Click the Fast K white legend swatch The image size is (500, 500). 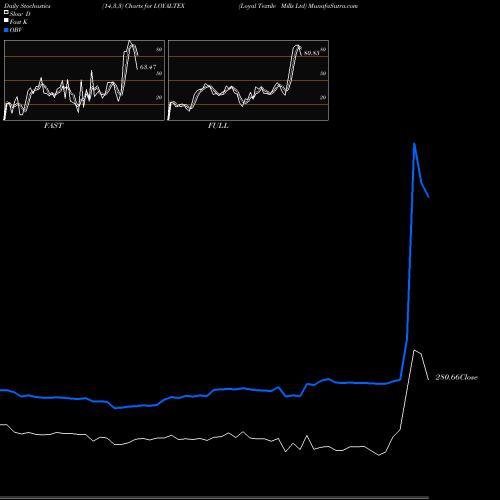click(x=6, y=21)
